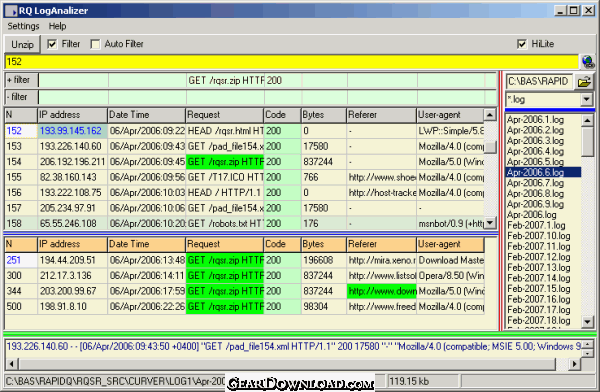Select Feb-2007.18.log in the file list

[x=539, y=320]
